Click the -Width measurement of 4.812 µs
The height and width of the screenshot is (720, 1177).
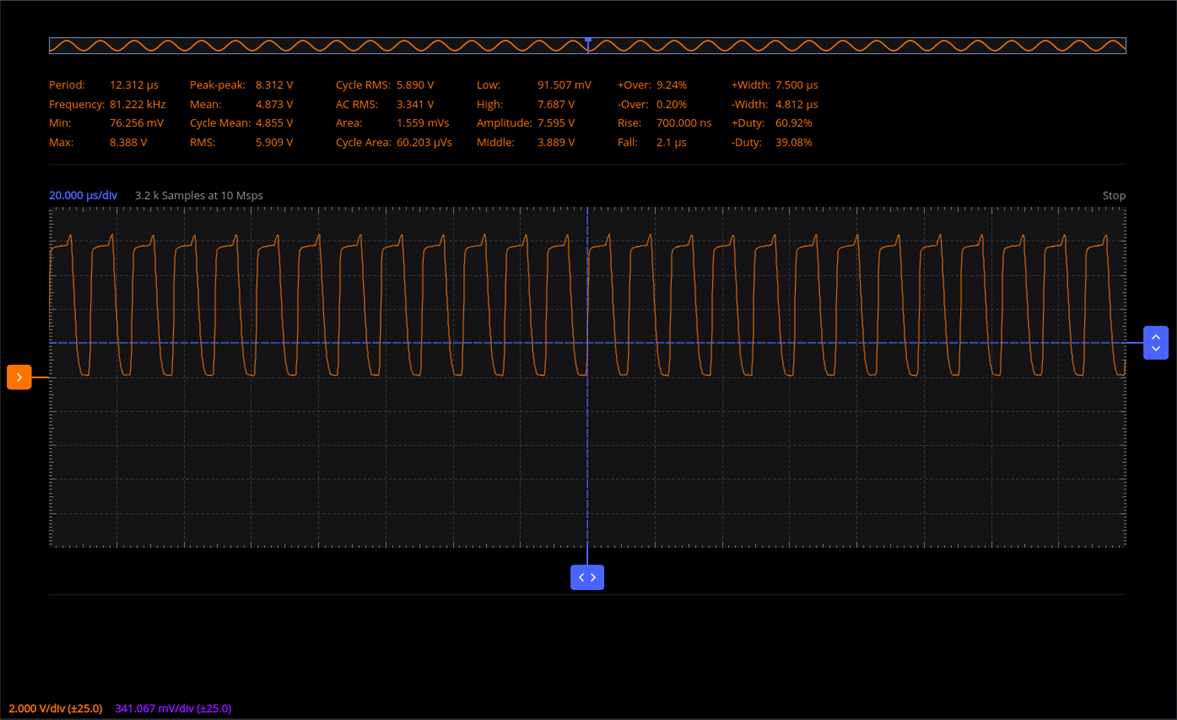[x=796, y=104]
